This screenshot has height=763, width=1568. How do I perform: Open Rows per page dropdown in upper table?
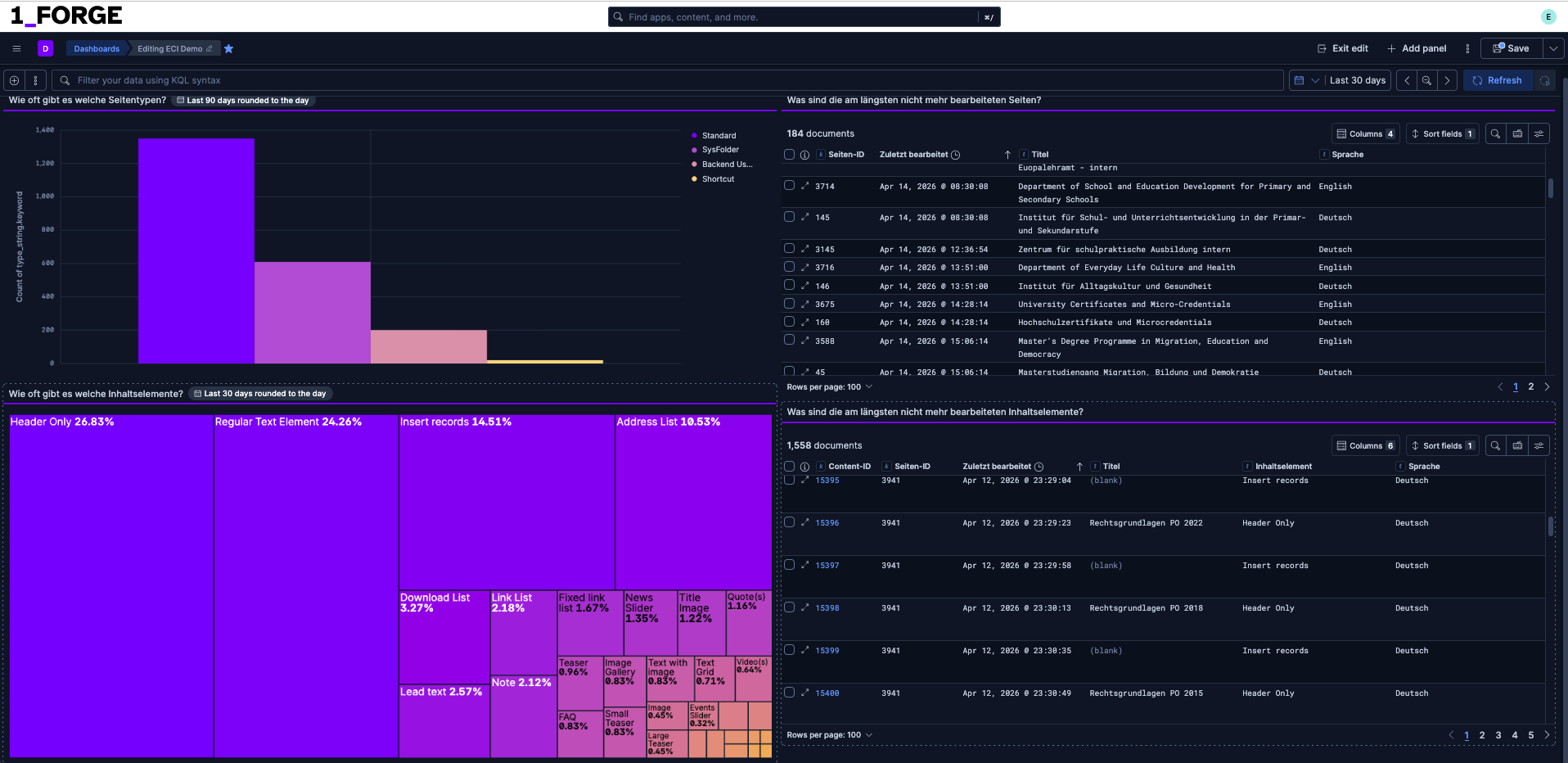coord(829,387)
